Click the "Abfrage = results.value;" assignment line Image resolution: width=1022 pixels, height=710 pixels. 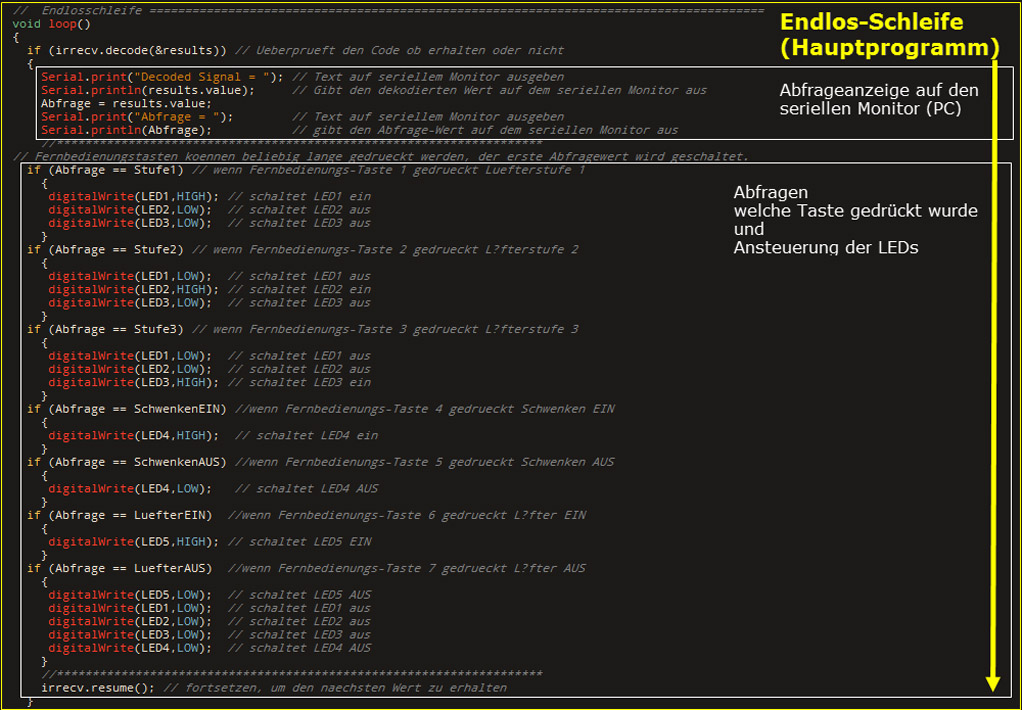pos(126,103)
